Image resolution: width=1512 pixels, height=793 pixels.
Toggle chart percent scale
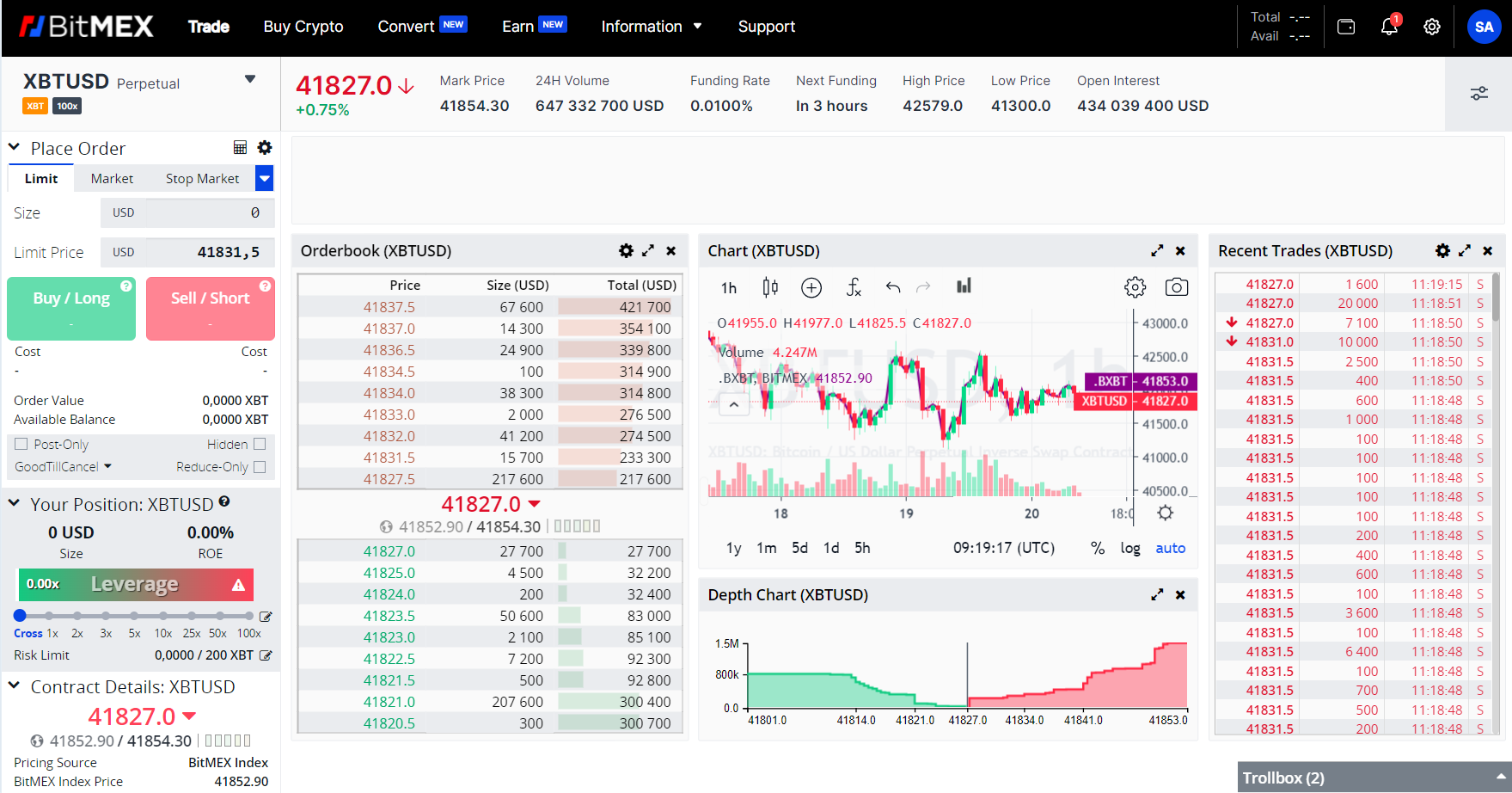[x=1098, y=548]
